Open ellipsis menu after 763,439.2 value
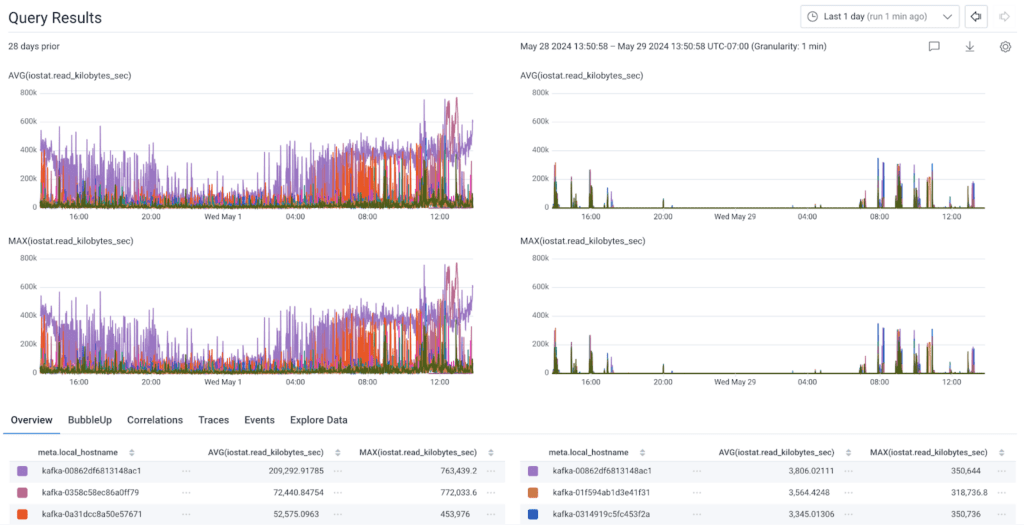 click(490, 470)
